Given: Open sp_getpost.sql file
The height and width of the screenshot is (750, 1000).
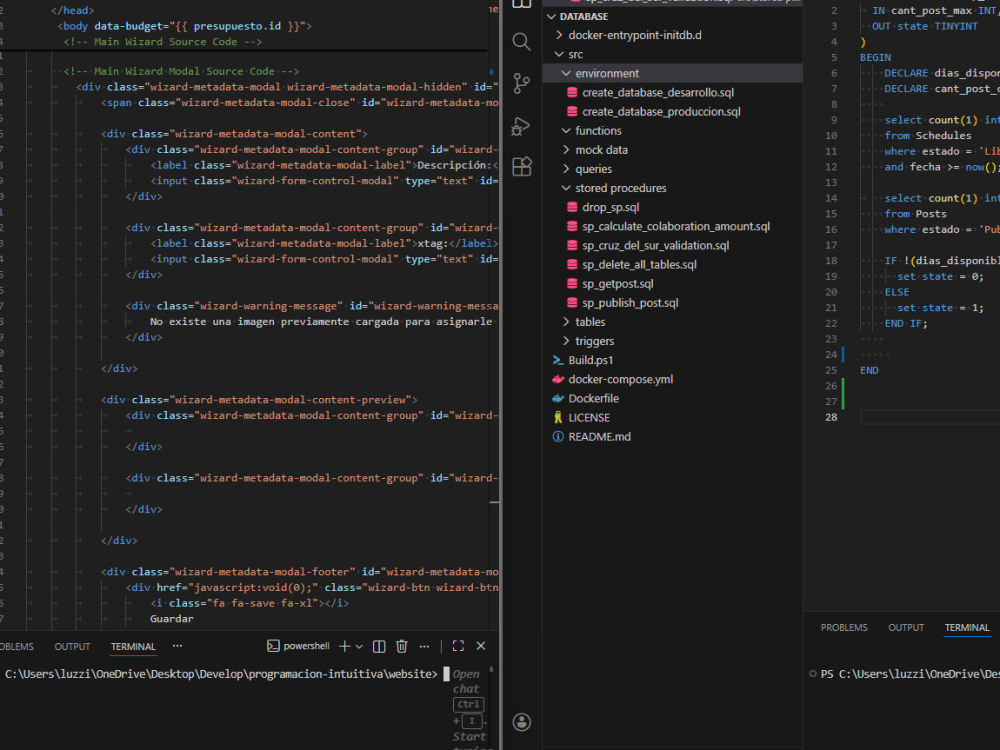Looking at the screenshot, I should 617,284.
